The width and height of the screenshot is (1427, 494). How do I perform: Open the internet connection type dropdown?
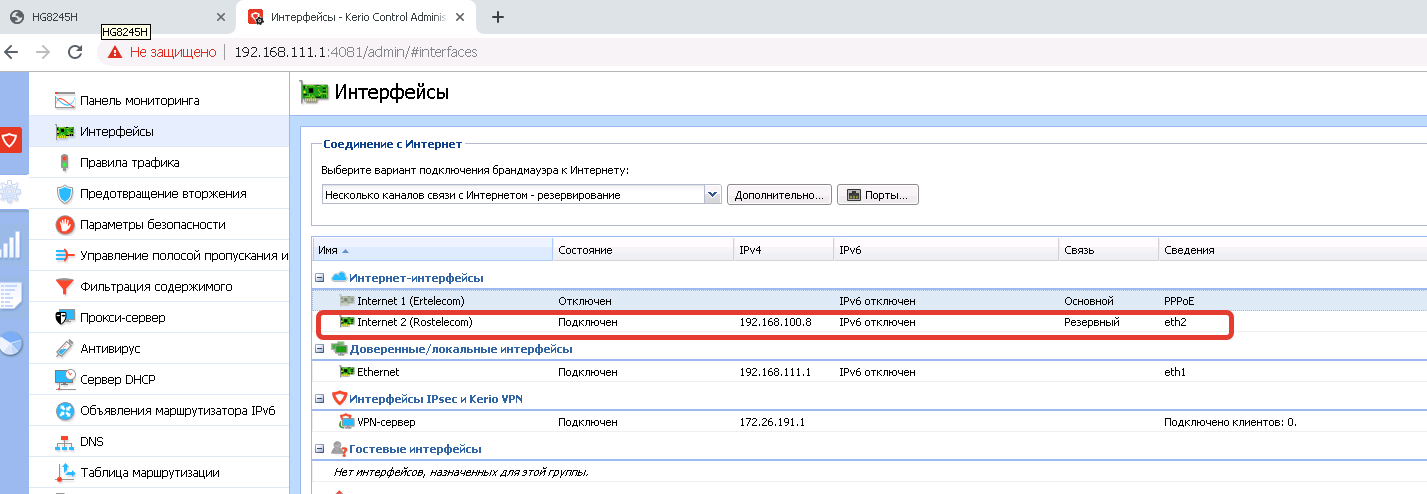(x=713, y=195)
